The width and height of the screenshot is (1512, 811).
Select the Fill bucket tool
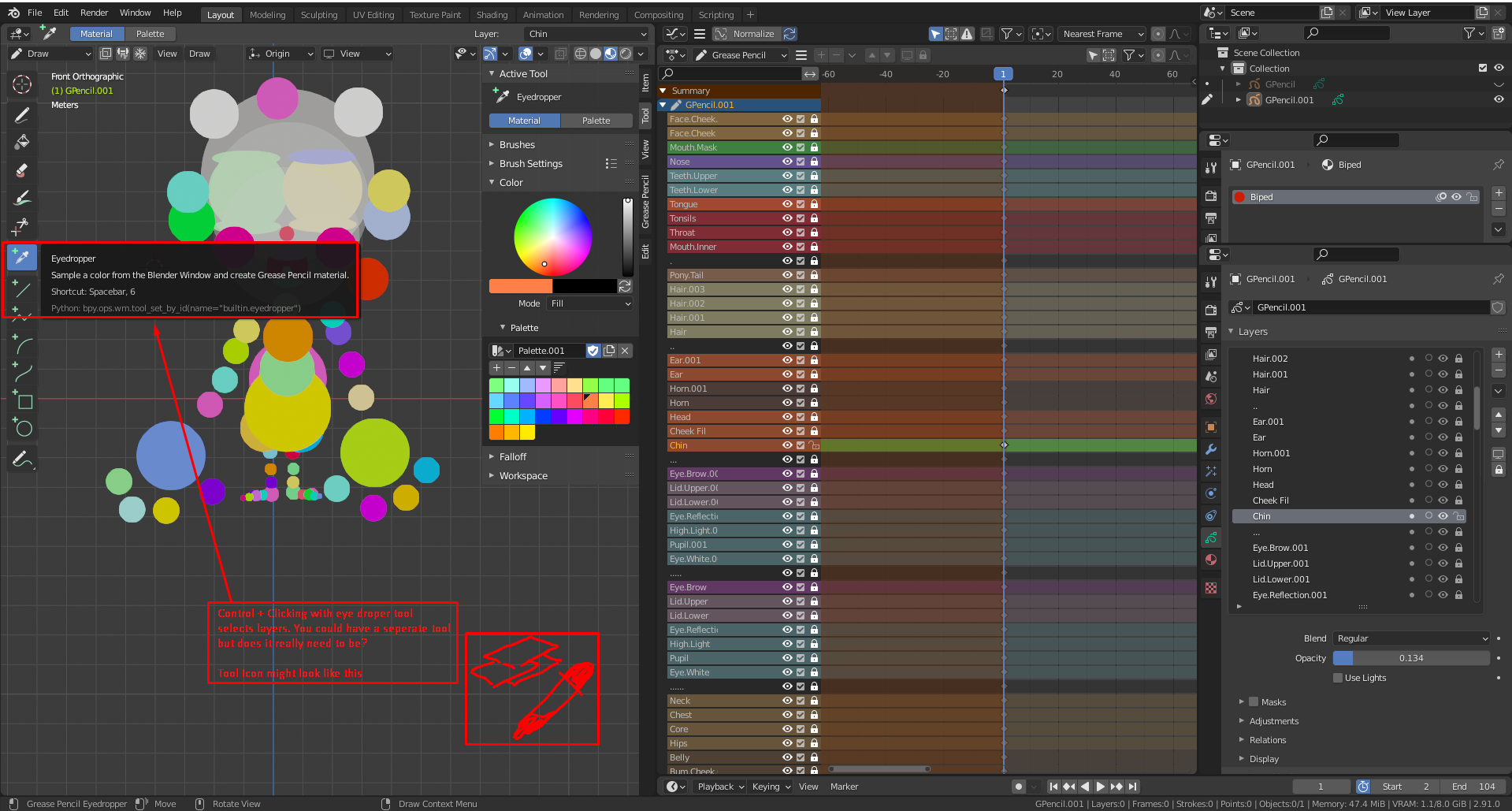22,143
